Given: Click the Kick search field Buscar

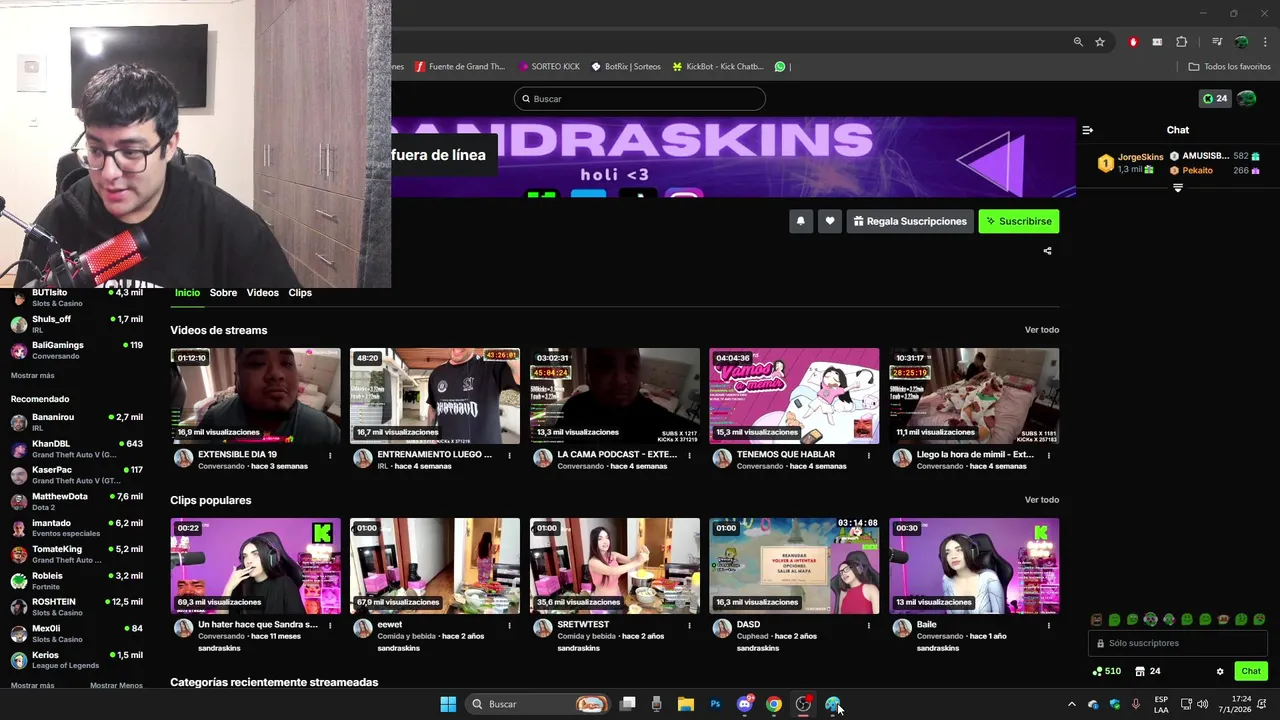Looking at the screenshot, I should (x=640, y=99).
